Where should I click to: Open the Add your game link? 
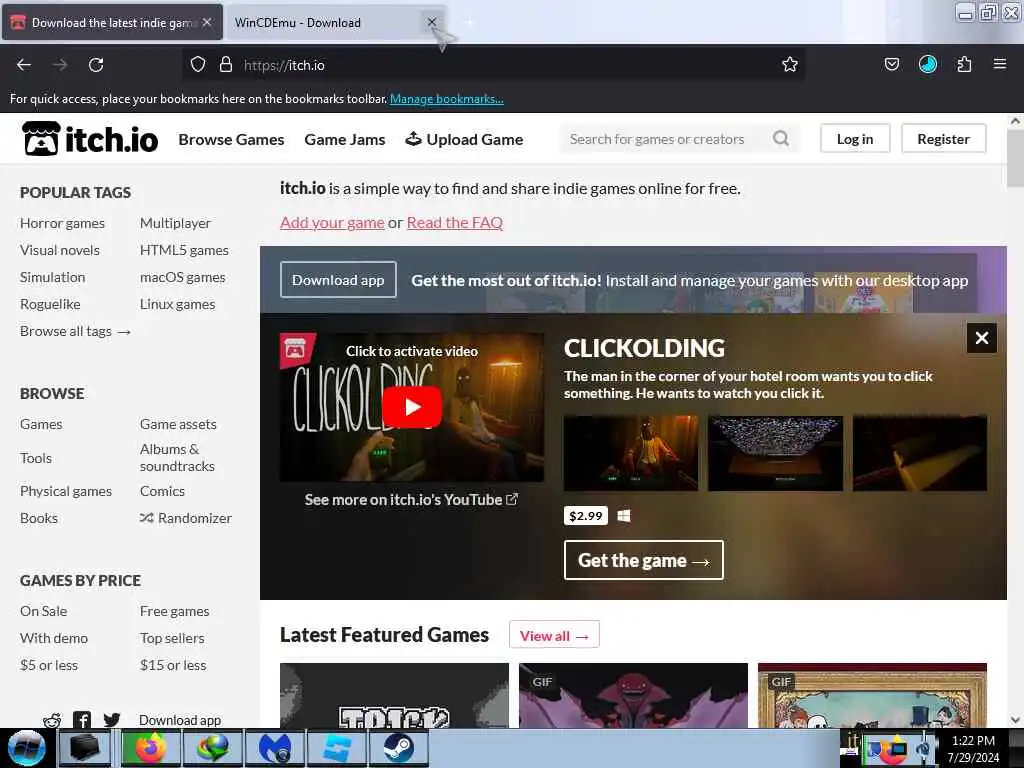click(332, 222)
